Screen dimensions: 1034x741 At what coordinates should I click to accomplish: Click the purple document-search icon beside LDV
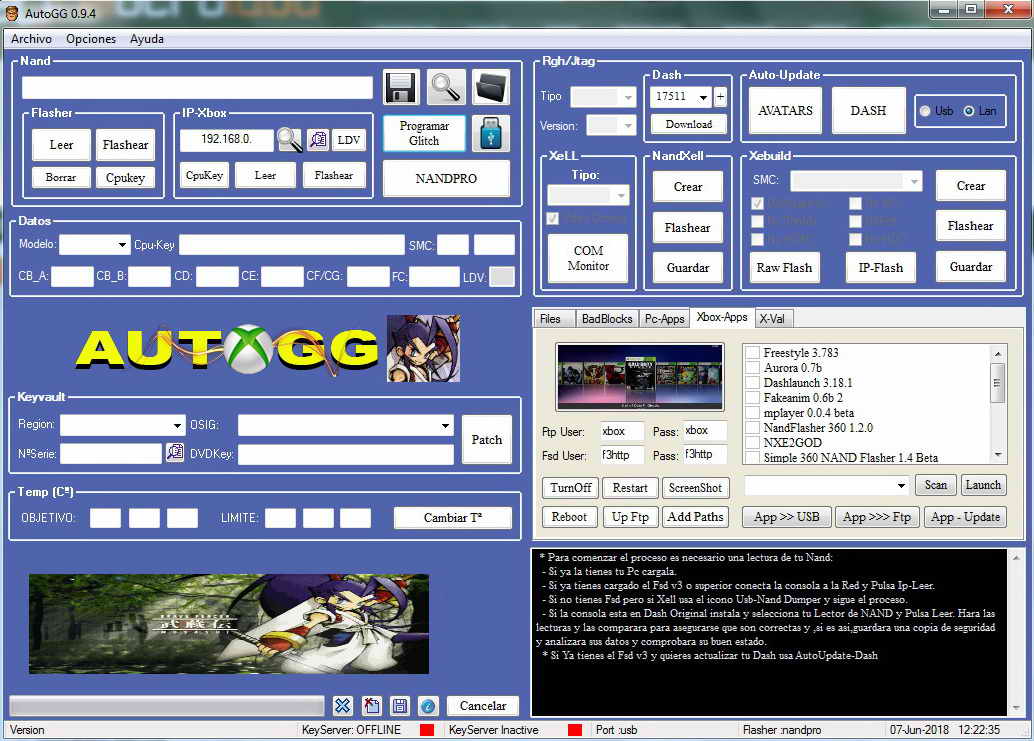pyautogui.click(x=318, y=140)
